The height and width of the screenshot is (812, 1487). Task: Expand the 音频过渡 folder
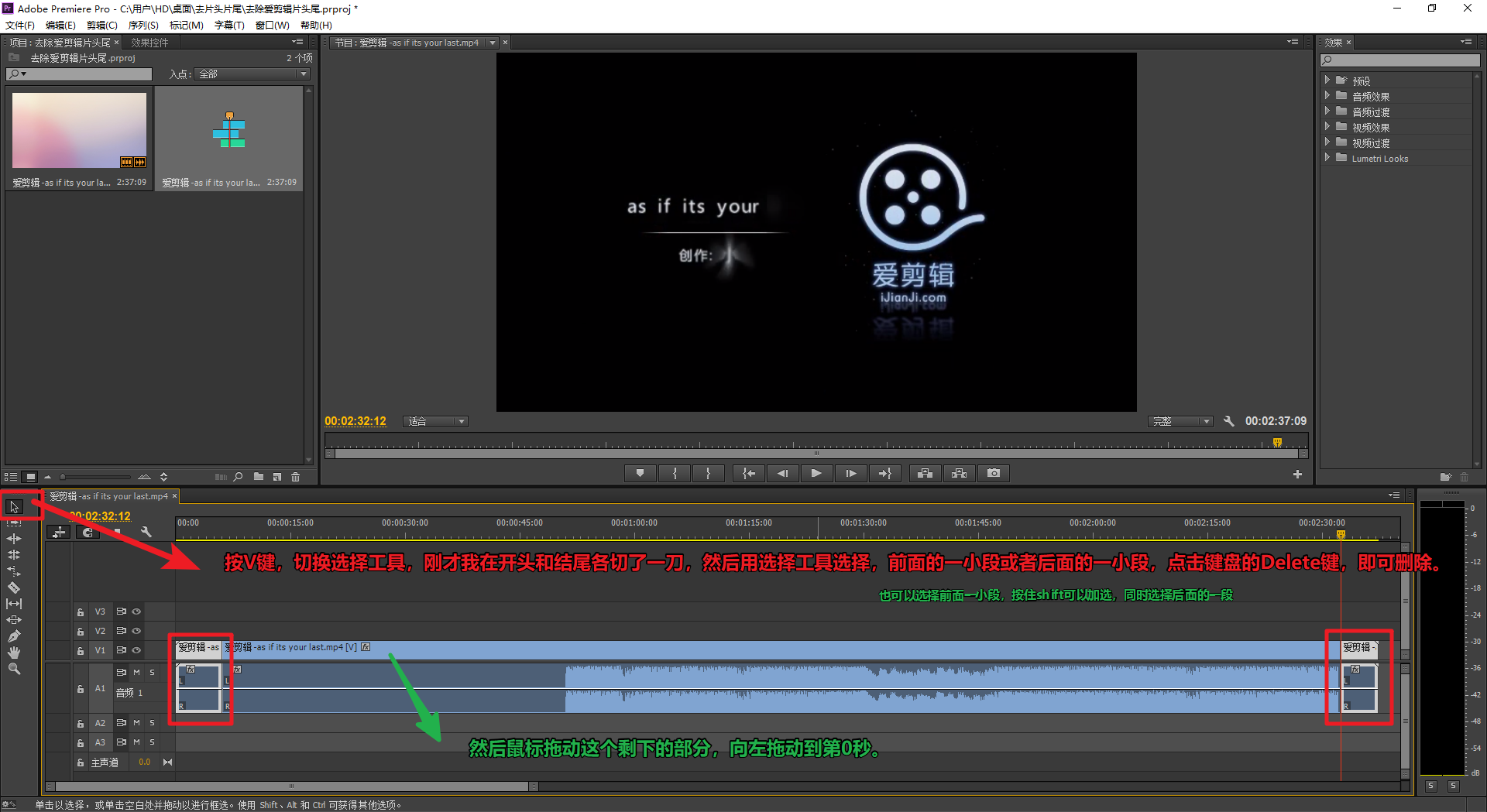pos(1327,111)
